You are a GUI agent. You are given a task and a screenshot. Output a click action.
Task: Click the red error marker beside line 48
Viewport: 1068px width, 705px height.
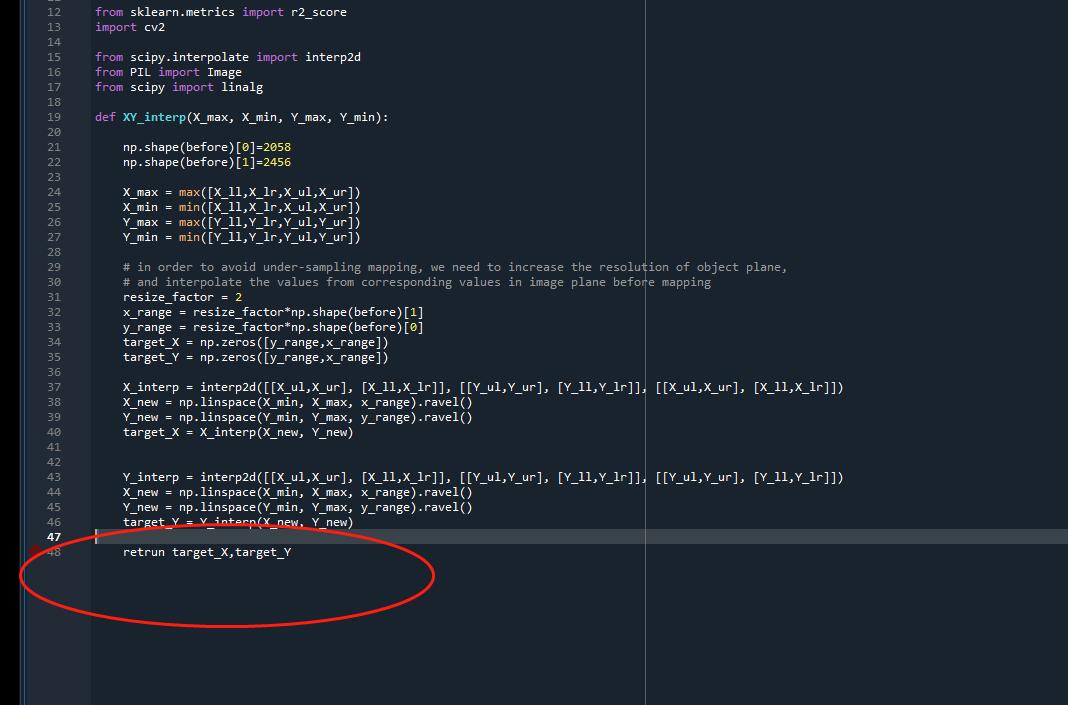(x=34, y=551)
